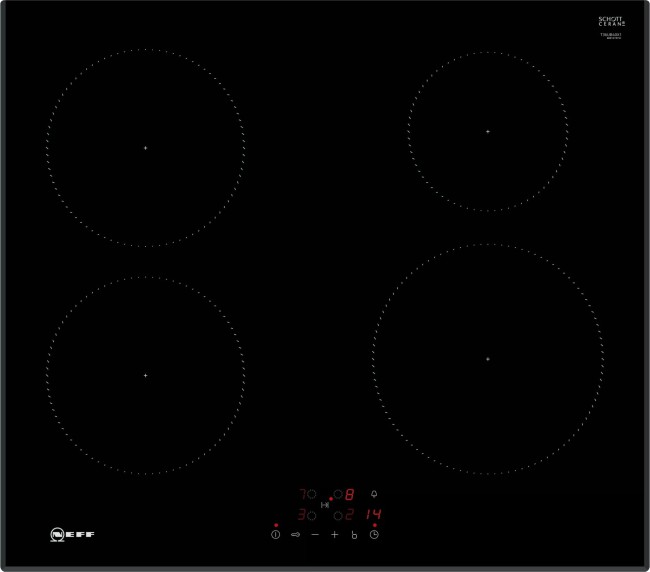The image size is (650, 572).
Task: Select the front-left zone circle beside 3
Action: pyautogui.click(x=312, y=515)
